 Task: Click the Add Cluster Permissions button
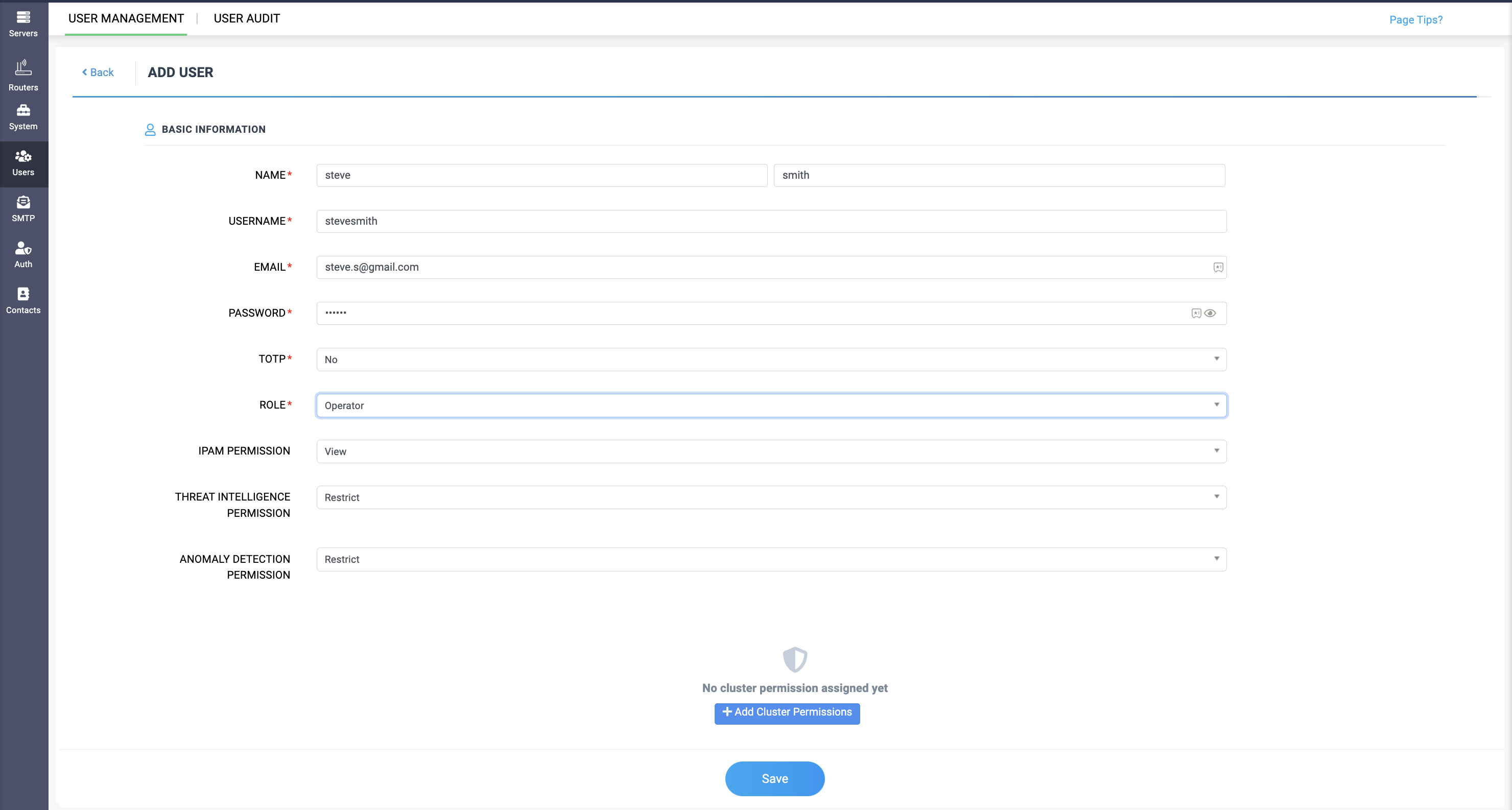787,712
